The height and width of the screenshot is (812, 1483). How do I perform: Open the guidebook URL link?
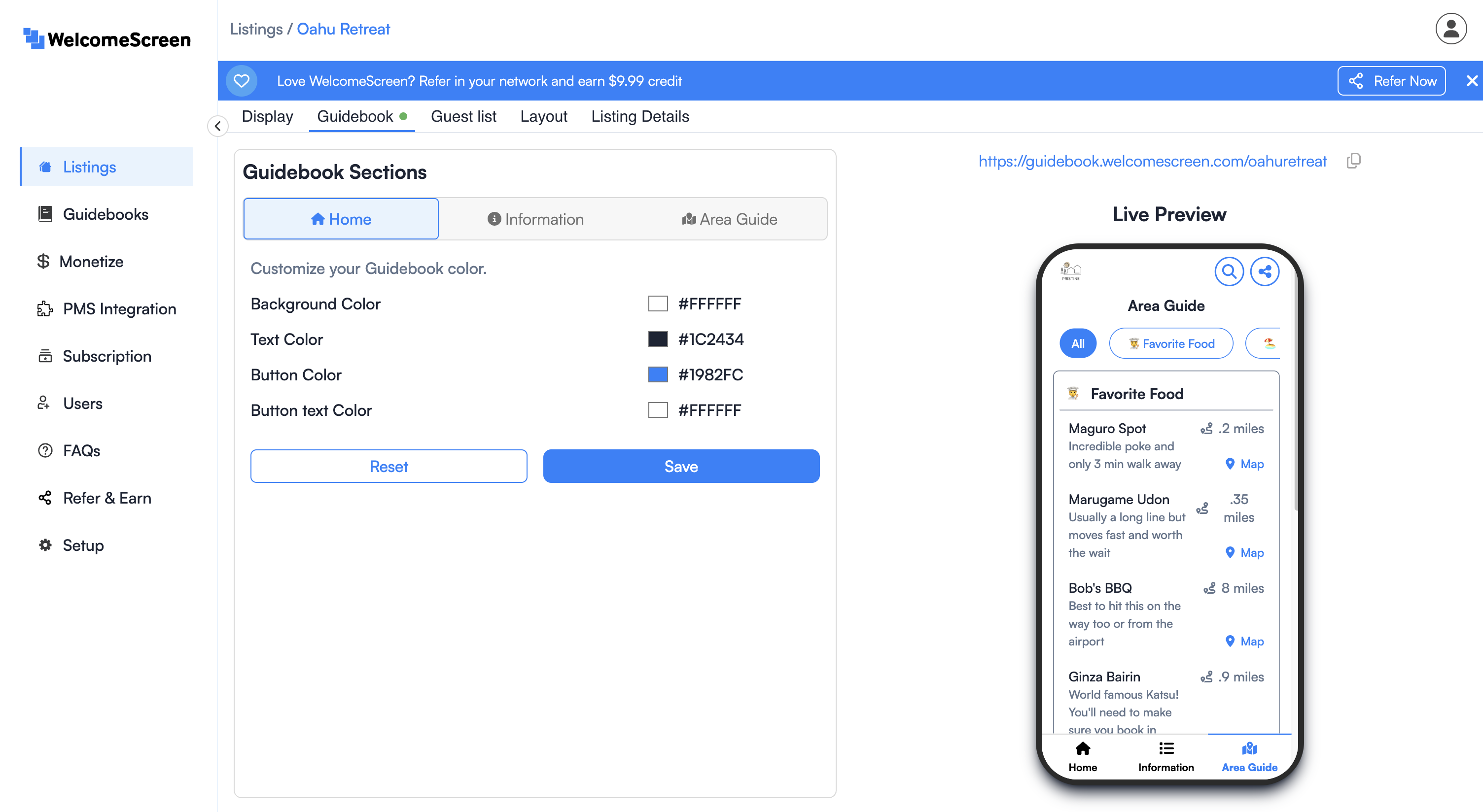coord(1152,161)
